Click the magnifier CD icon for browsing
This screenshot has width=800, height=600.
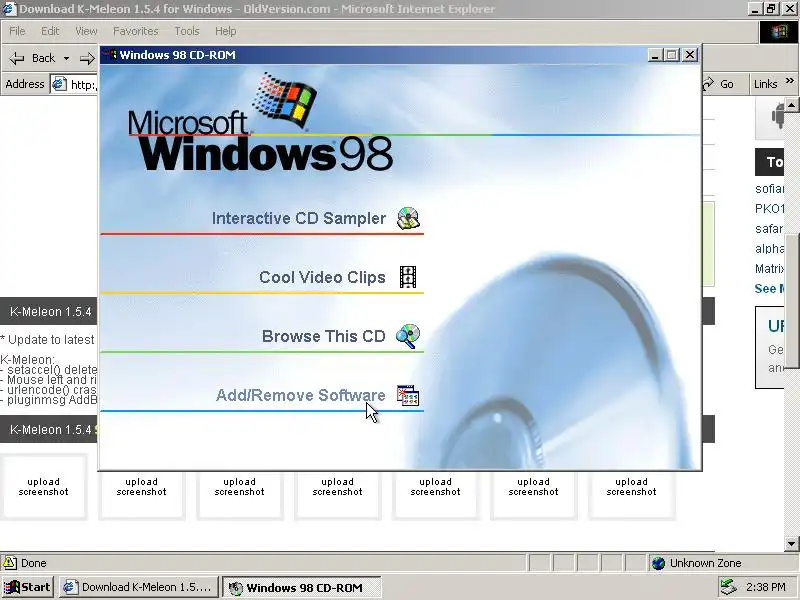[x=408, y=336]
